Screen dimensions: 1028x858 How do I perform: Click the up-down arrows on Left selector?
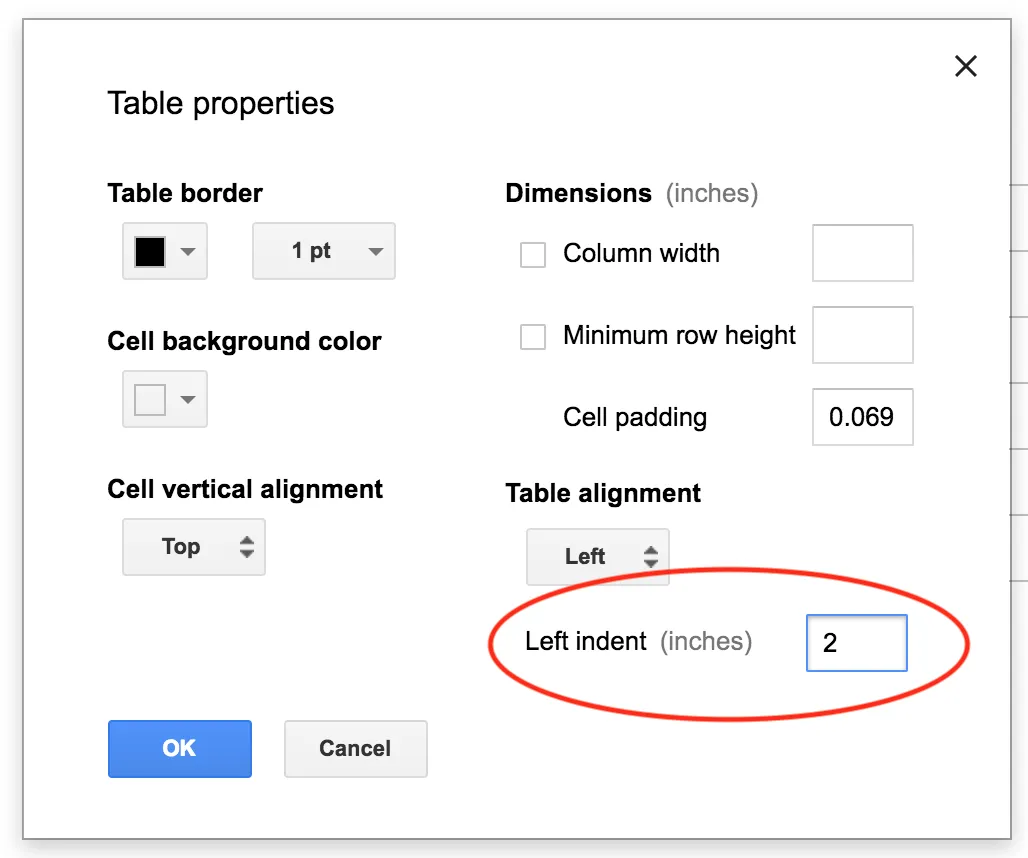click(650, 557)
